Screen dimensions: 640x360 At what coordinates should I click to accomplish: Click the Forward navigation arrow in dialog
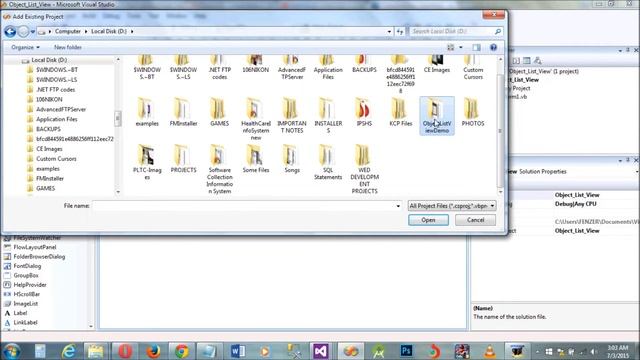(x=23, y=31)
